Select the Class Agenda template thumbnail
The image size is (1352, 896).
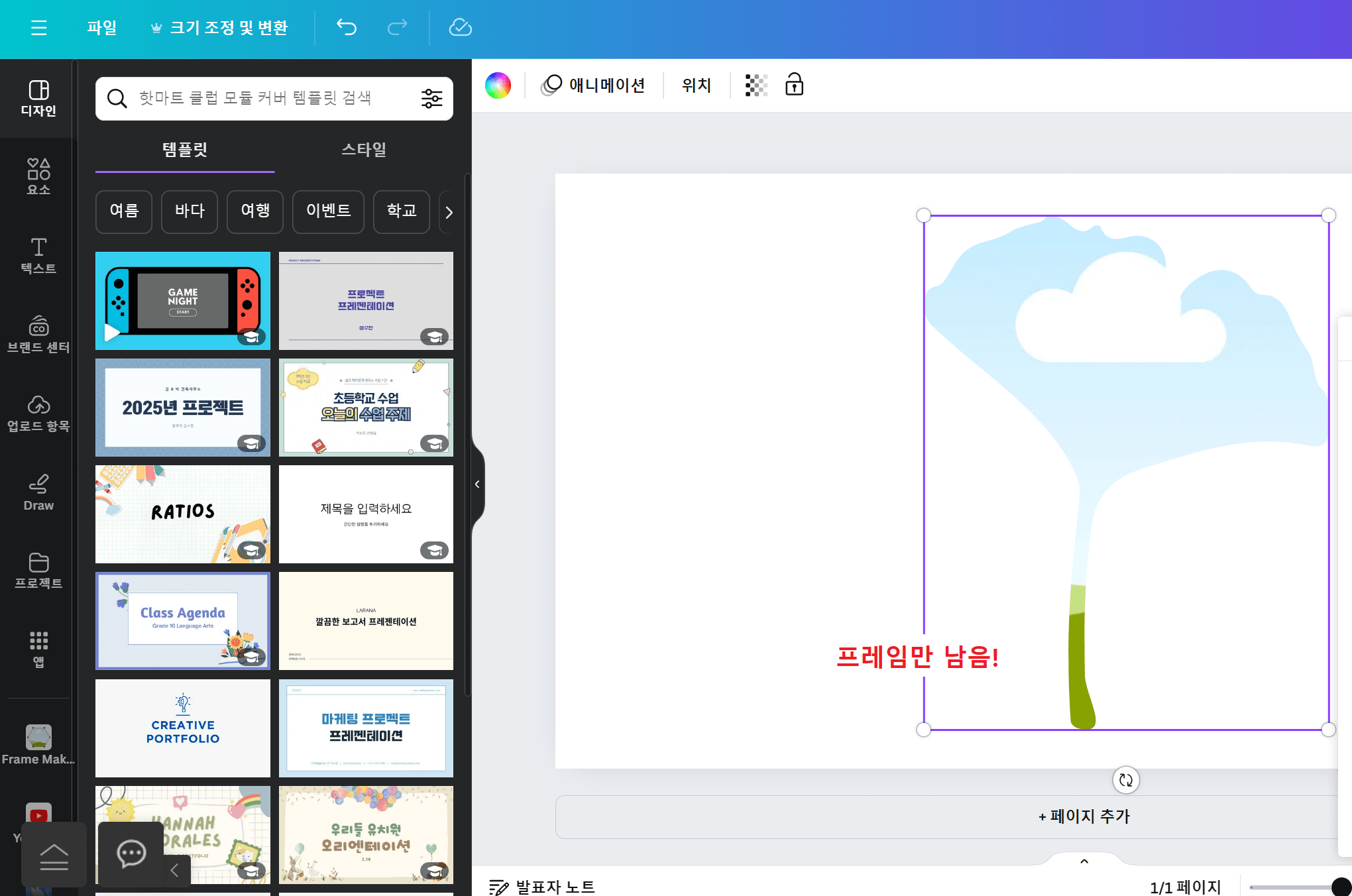point(182,621)
